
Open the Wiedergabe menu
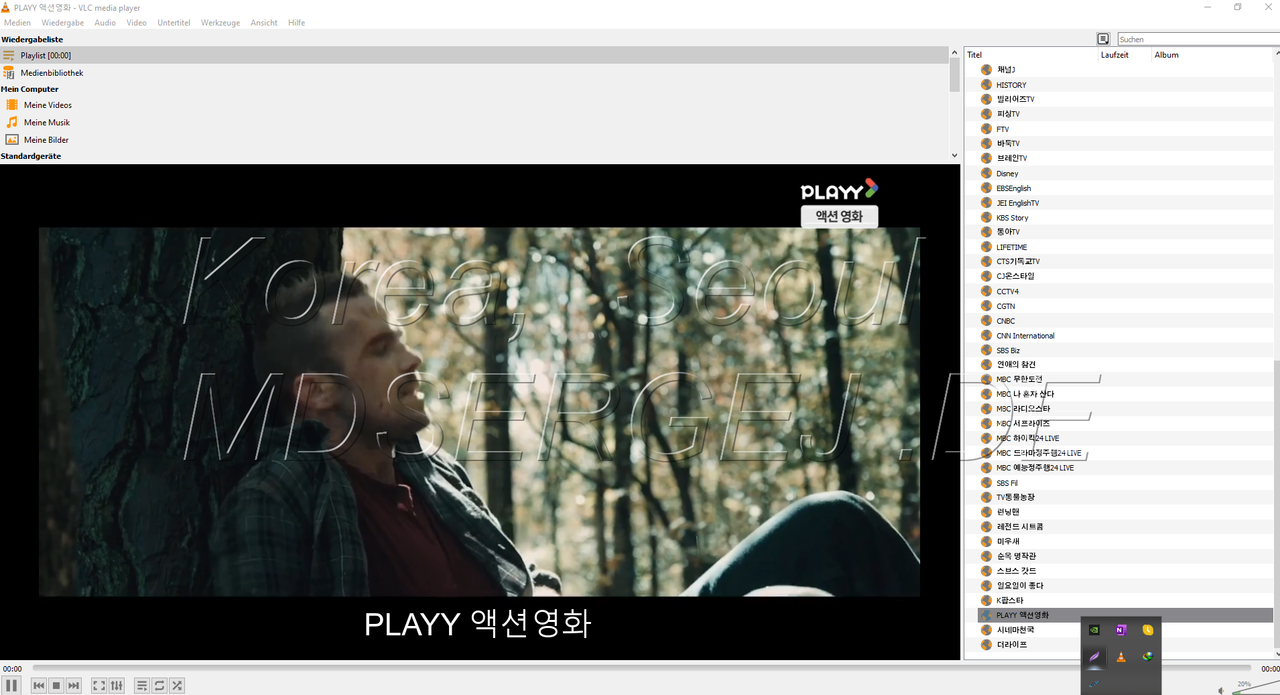[63, 22]
